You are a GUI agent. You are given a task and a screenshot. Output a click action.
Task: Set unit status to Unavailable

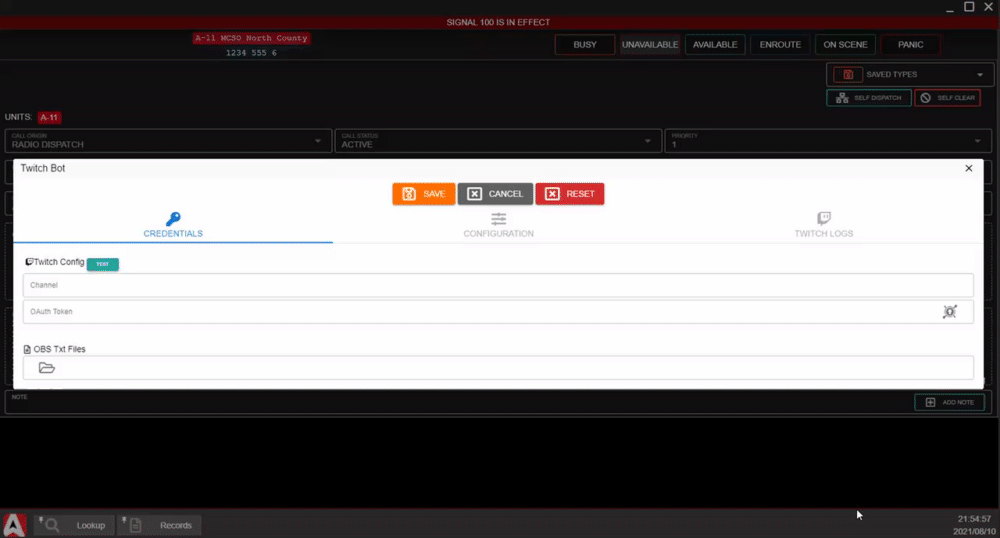[650, 45]
